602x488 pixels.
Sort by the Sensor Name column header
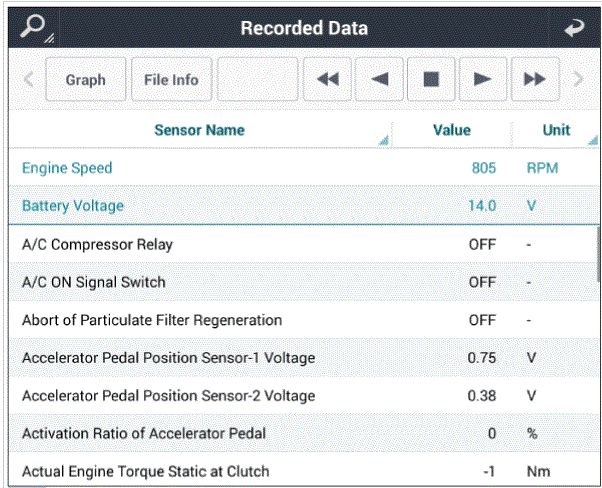pyautogui.click(x=200, y=130)
